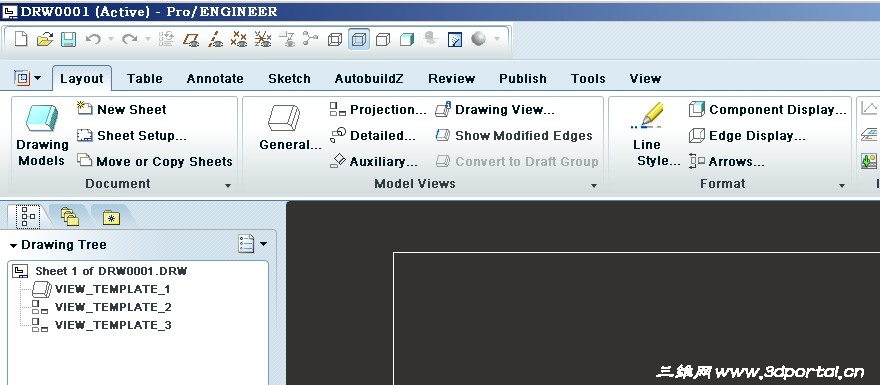This screenshot has height=385, width=880.
Task: Select the Favorites navigator tab
Action: pos(111,217)
